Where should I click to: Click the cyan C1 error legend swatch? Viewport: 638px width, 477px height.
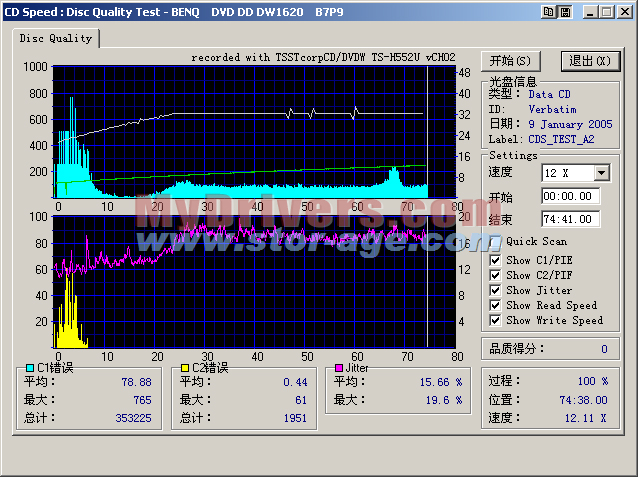pyautogui.click(x=29, y=368)
